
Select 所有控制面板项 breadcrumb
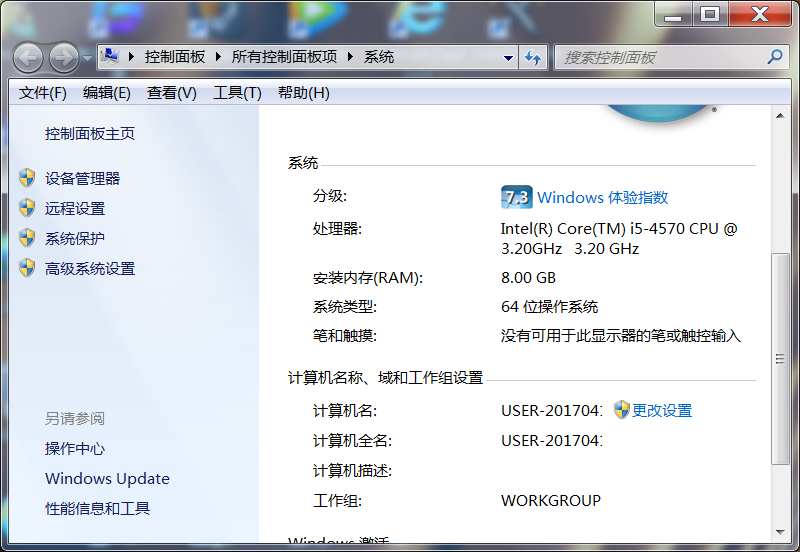[x=284, y=57]
